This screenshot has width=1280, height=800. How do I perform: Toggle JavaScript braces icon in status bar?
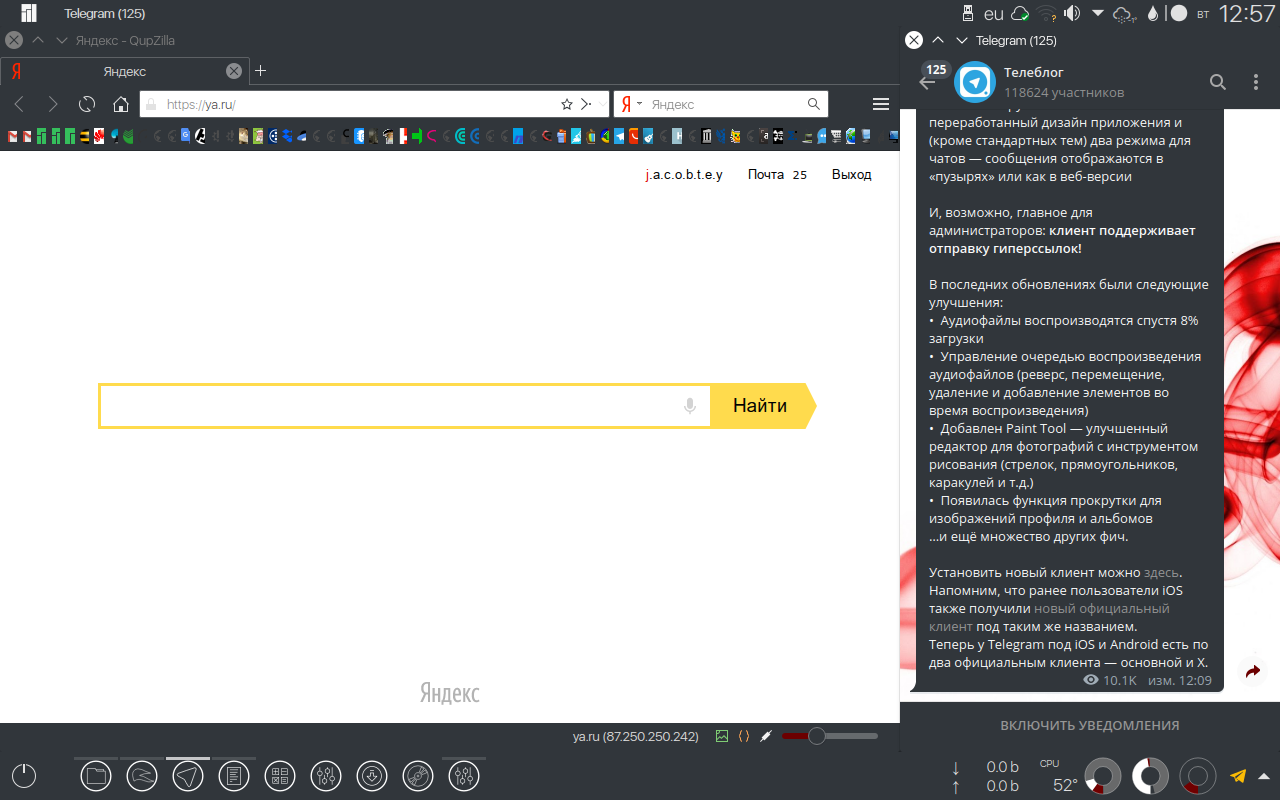click(x=744, y=737)
